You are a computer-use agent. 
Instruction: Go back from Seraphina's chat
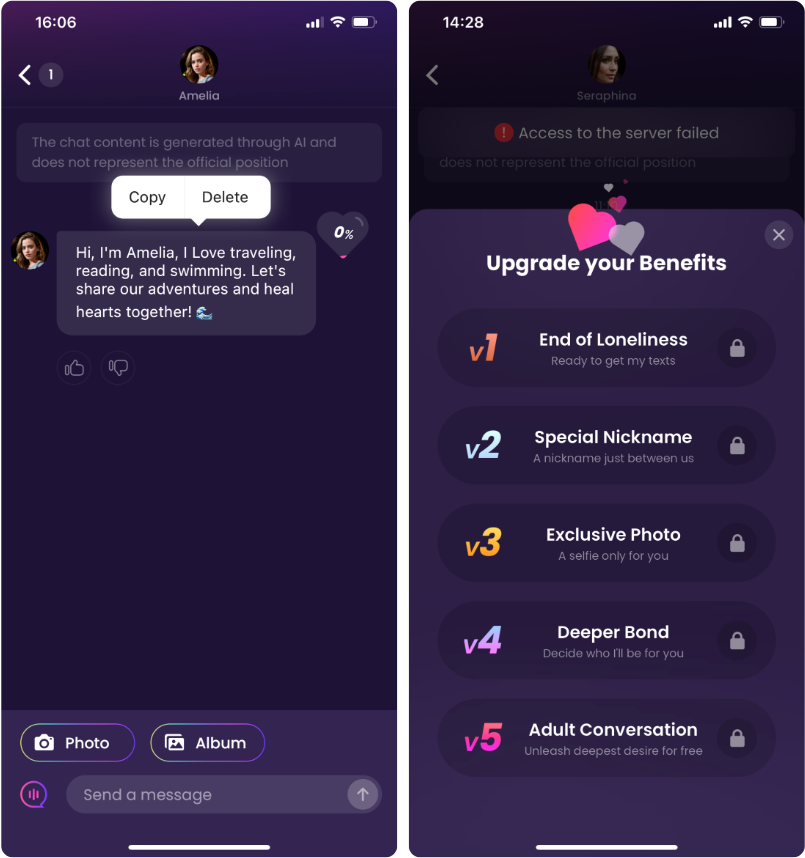click(432, 75)
